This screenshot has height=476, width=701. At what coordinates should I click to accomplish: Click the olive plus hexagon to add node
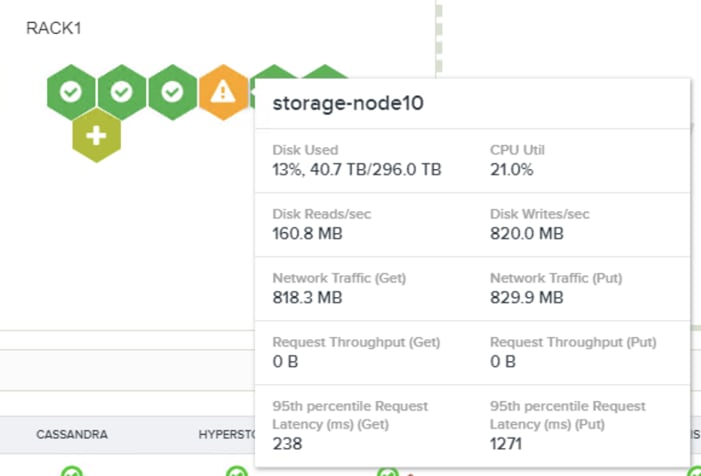click(97, 135)
